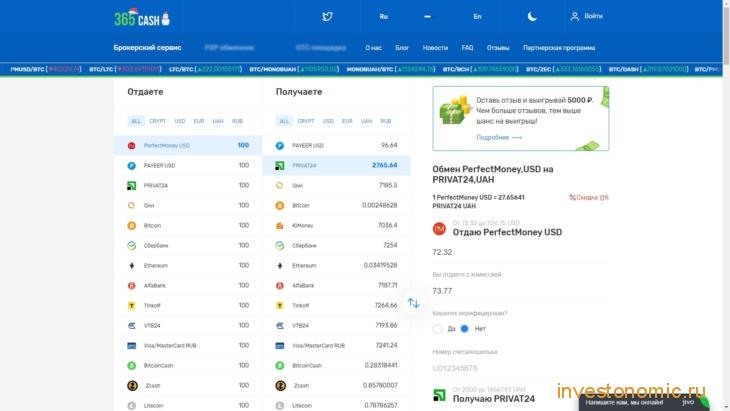Filter Получаете list by RUB

coord(385,121)
